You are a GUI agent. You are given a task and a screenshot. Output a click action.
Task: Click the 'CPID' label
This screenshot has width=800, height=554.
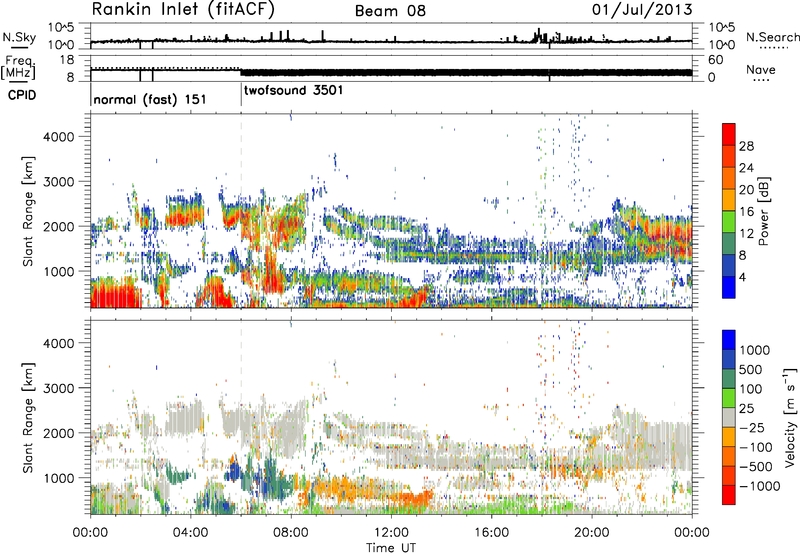click(x=22, y=95)
